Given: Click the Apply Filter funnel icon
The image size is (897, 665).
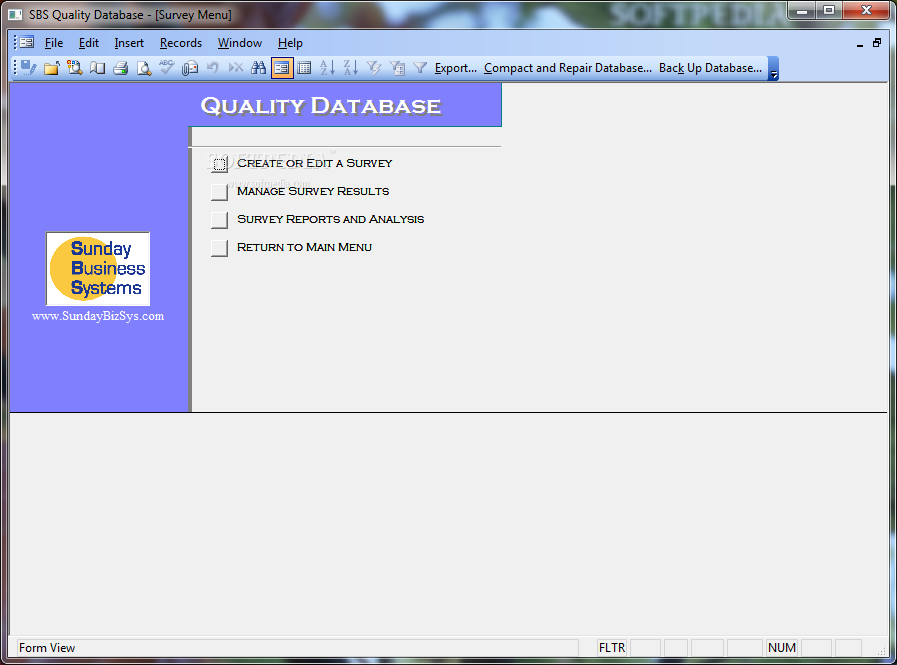Looking at the screenshot, I should click(x=420, y=68).
